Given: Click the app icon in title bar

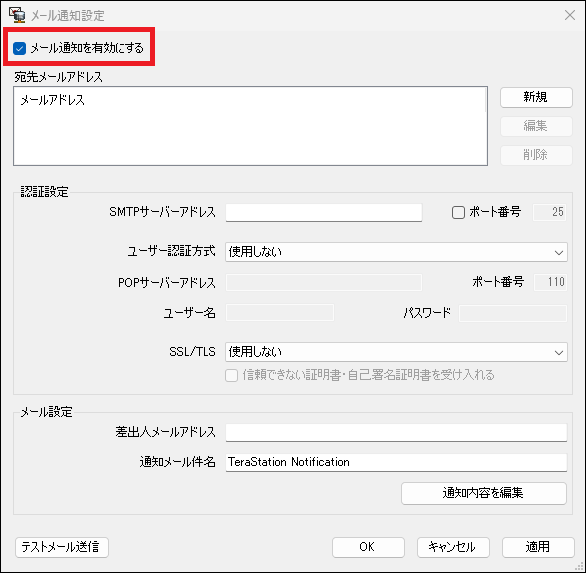Looking at the screenshot, I should coord(17,15).
